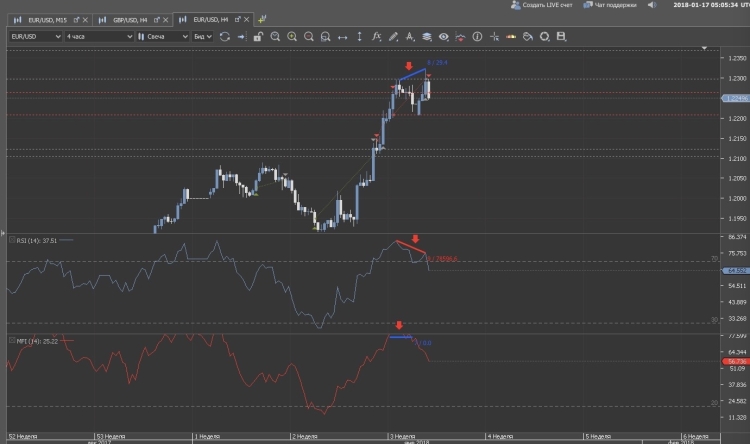Toggle the RSI (14) indicator checkbox
750x444 pixels.
pos(12,240)
